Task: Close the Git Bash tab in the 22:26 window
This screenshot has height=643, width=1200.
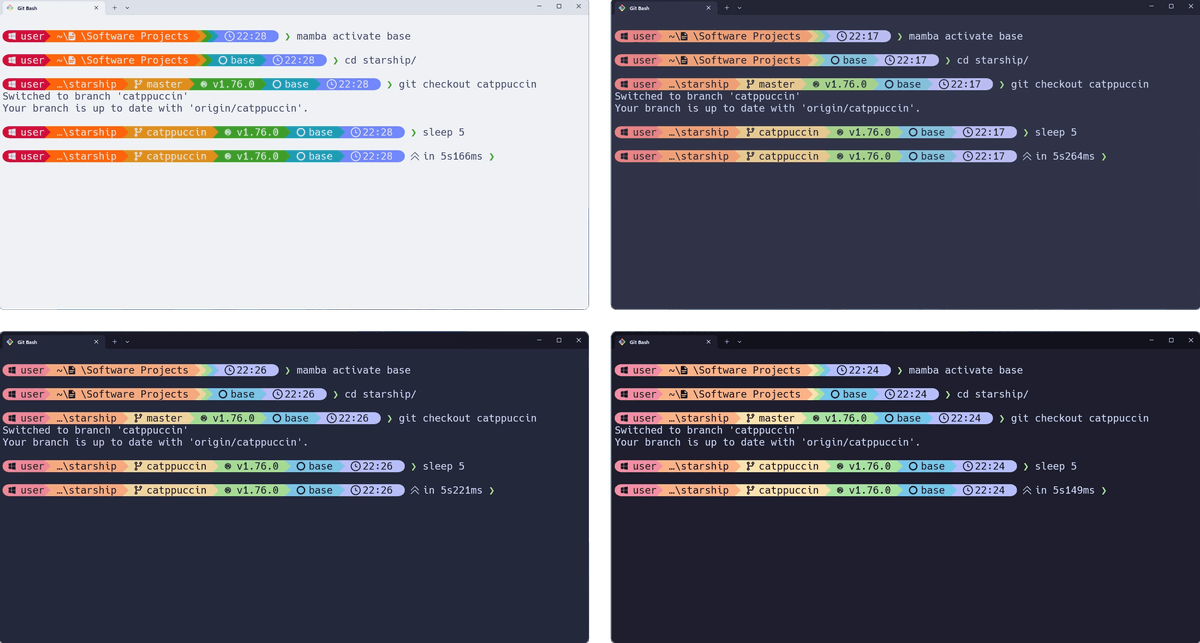Action: (x=96, y=342)
